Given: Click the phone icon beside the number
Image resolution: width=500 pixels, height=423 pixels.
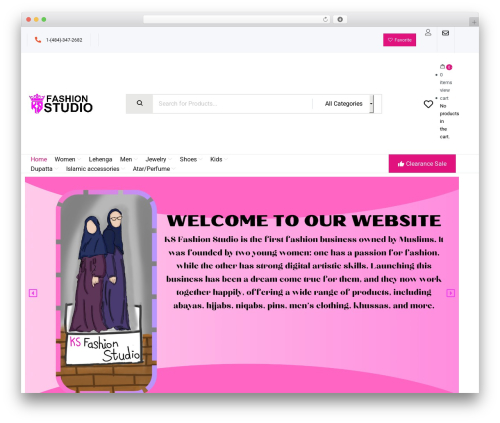Looking at the screenshot, I should point(38,40).
